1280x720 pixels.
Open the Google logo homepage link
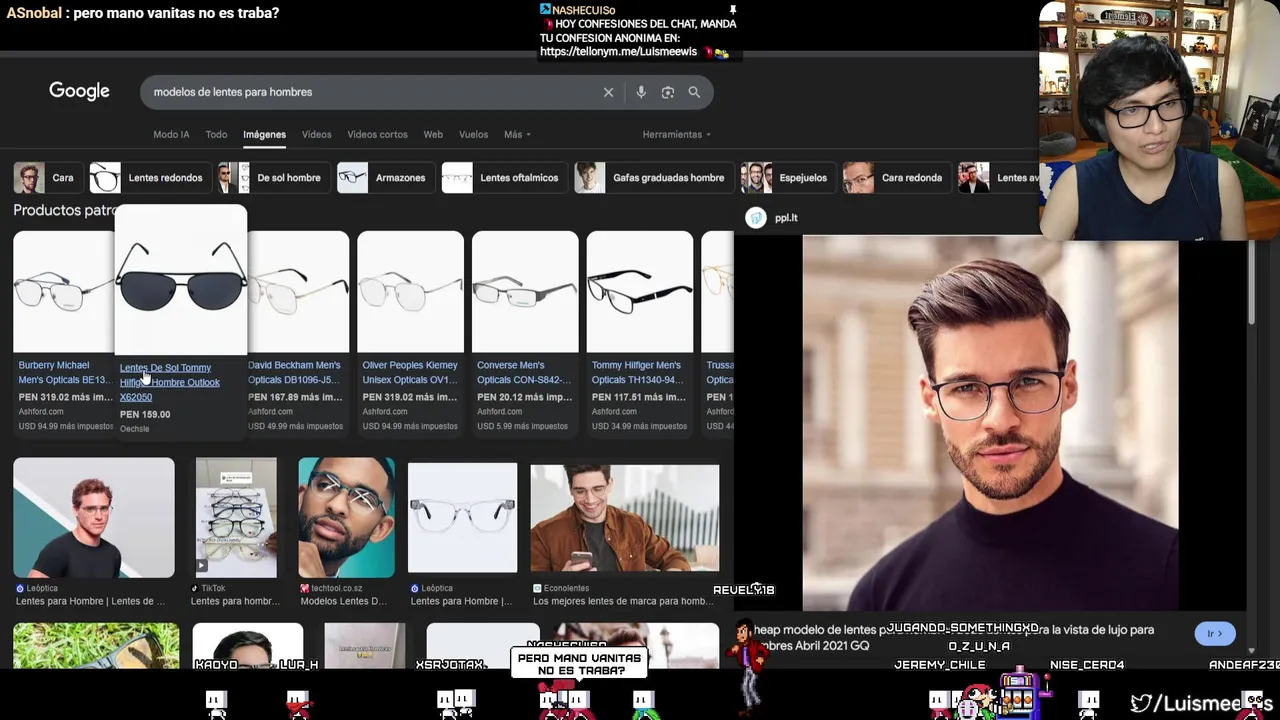click(x=79, y=91)
